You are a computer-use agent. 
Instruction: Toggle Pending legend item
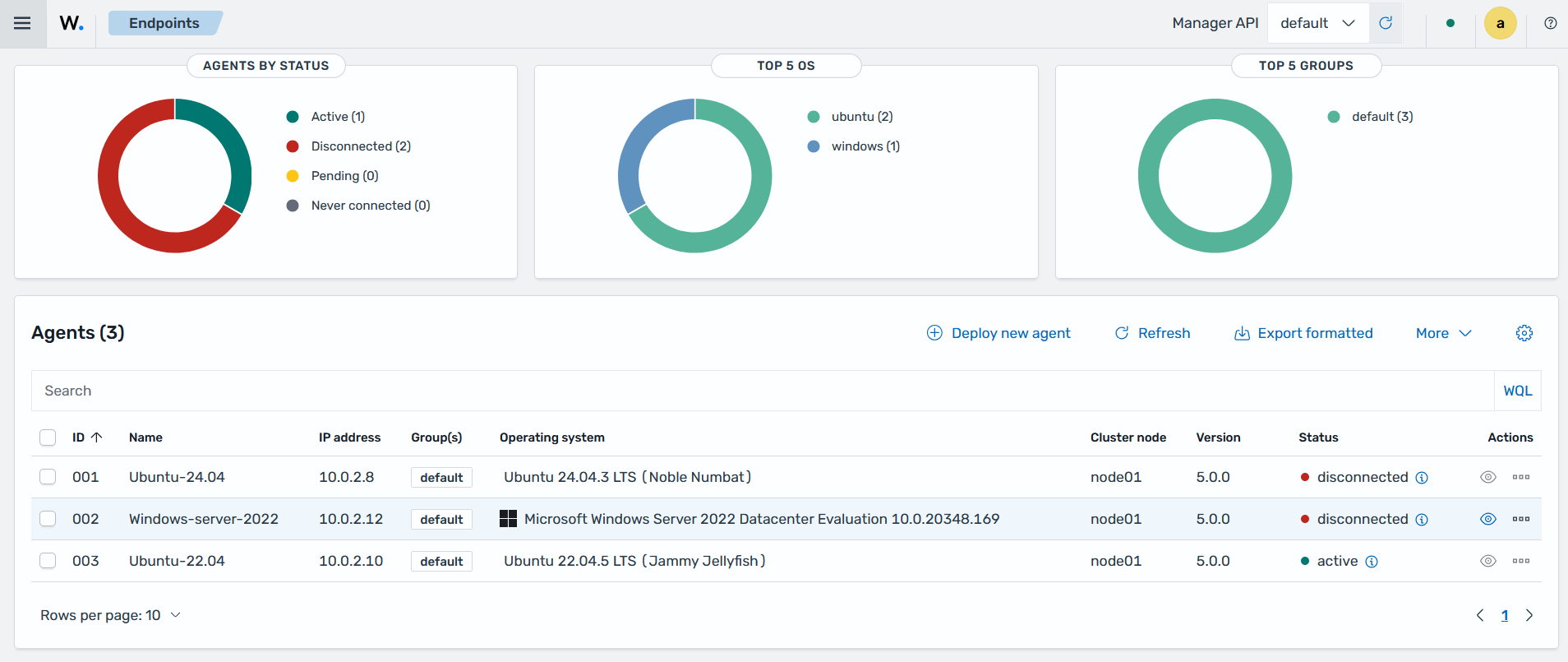coord(332,176)
